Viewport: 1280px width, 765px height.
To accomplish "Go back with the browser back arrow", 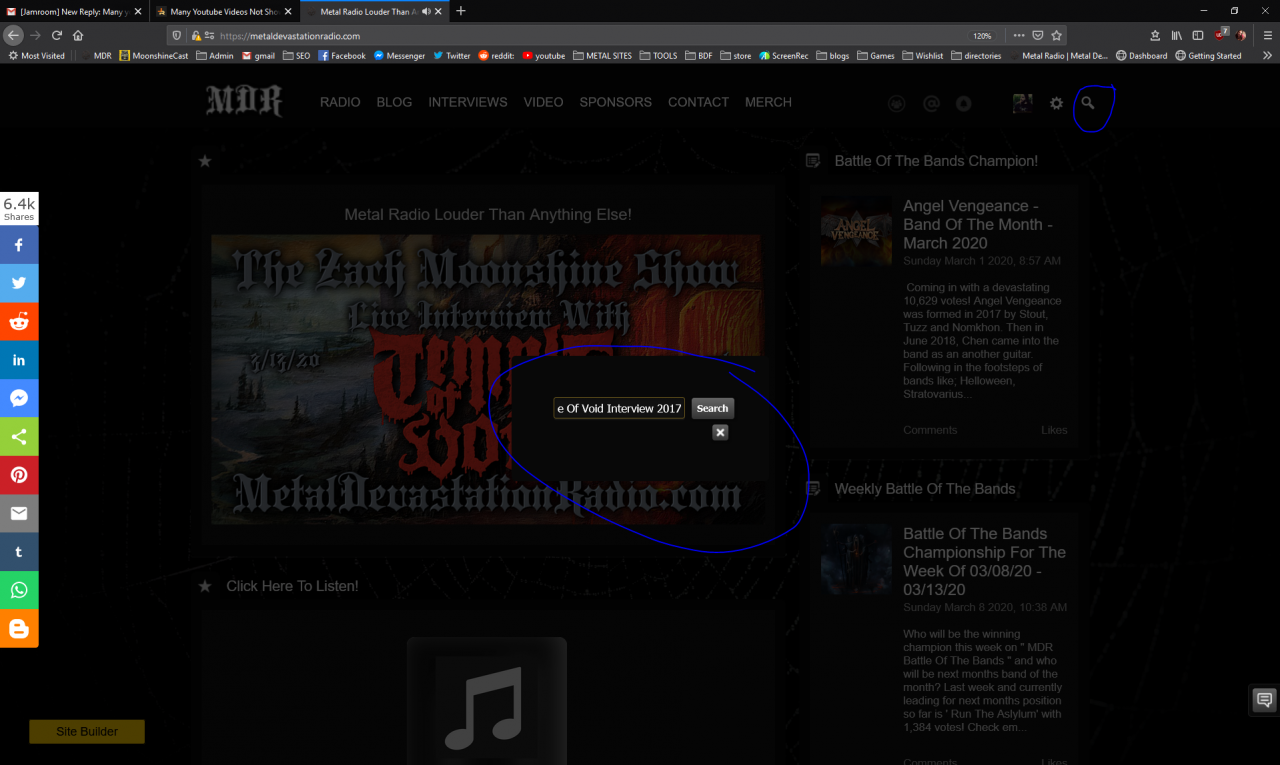I will (13, 35).
